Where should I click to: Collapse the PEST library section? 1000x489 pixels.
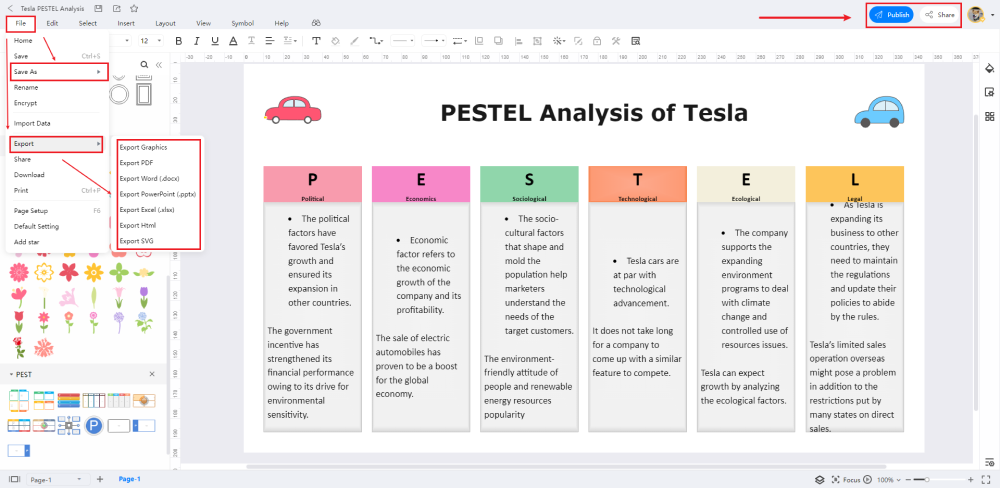point(11,374)
